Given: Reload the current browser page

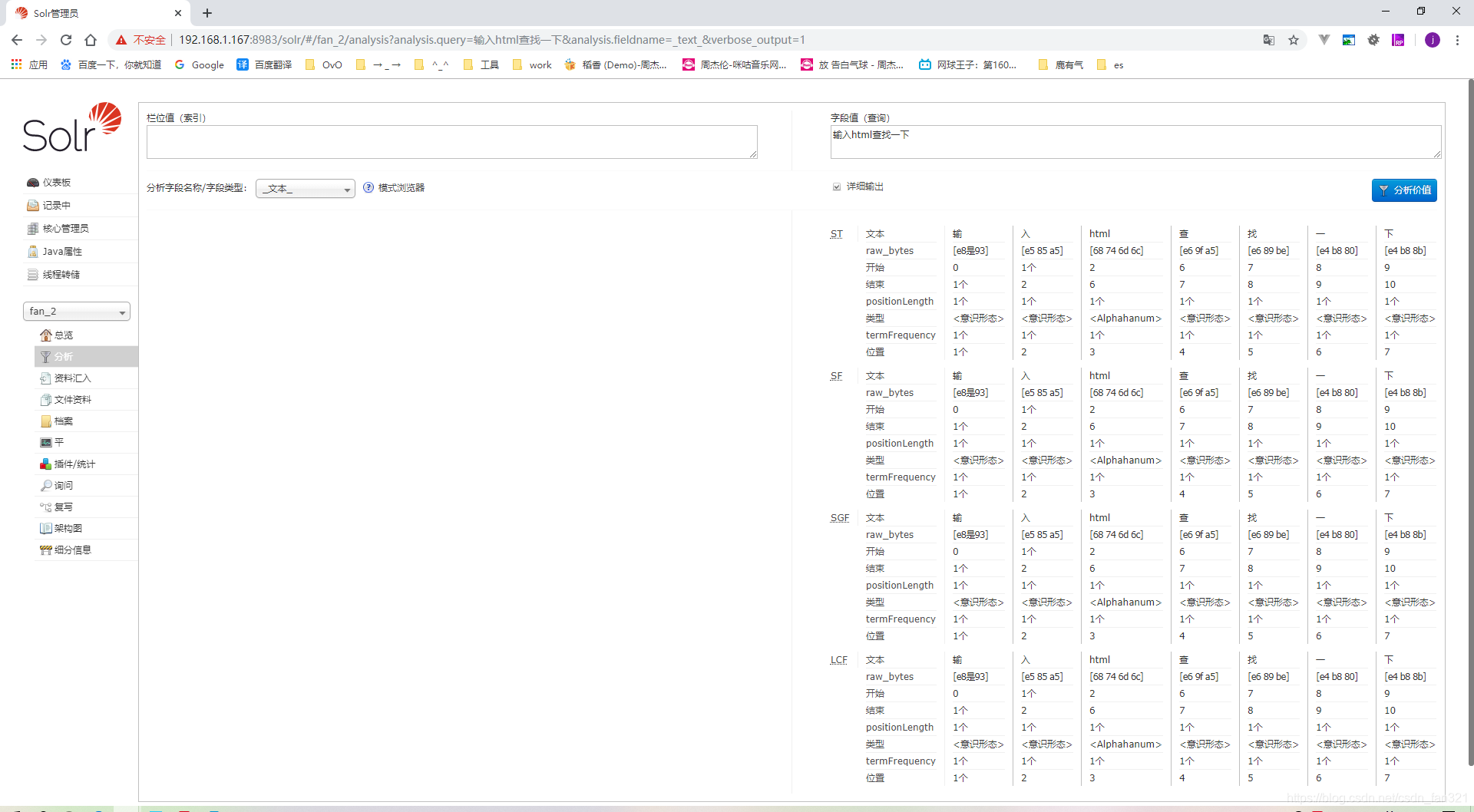Looking at the screenshot, I should 66,40.
